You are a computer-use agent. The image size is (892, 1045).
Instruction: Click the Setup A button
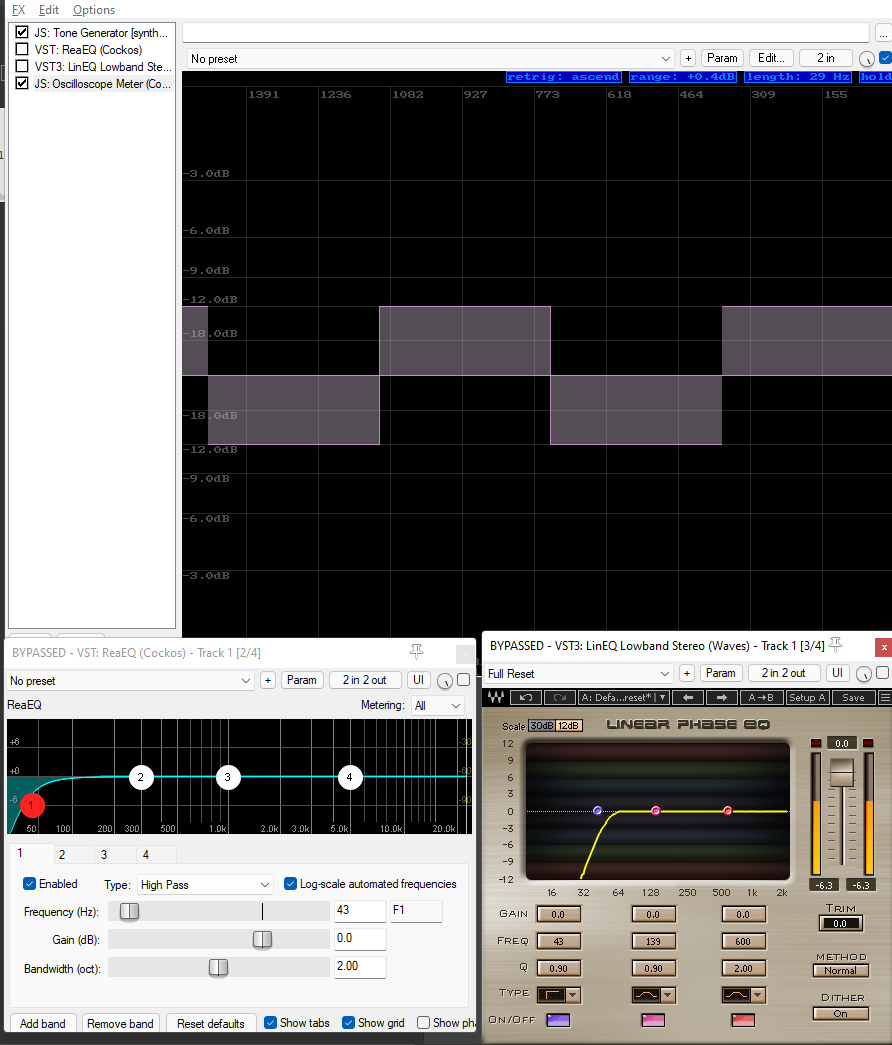point(807,697)
